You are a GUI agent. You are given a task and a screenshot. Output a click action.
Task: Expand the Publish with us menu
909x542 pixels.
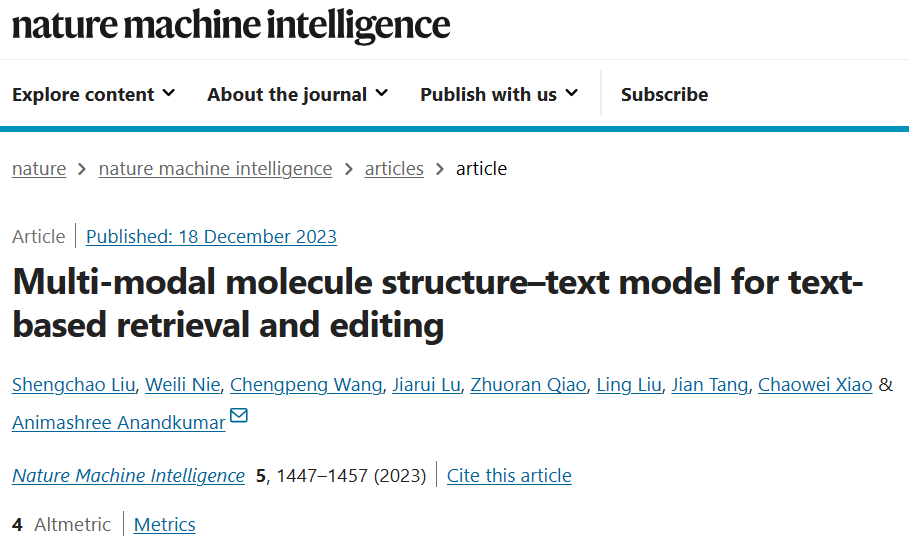click(498, 94)
